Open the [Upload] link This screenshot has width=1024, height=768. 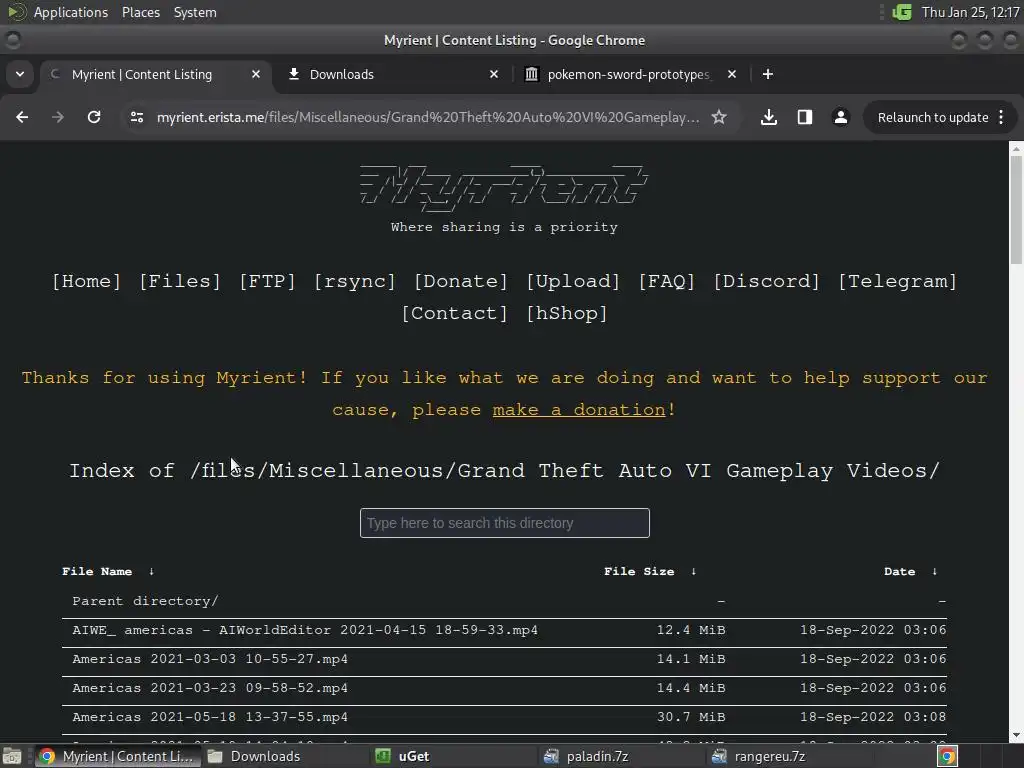573,281
